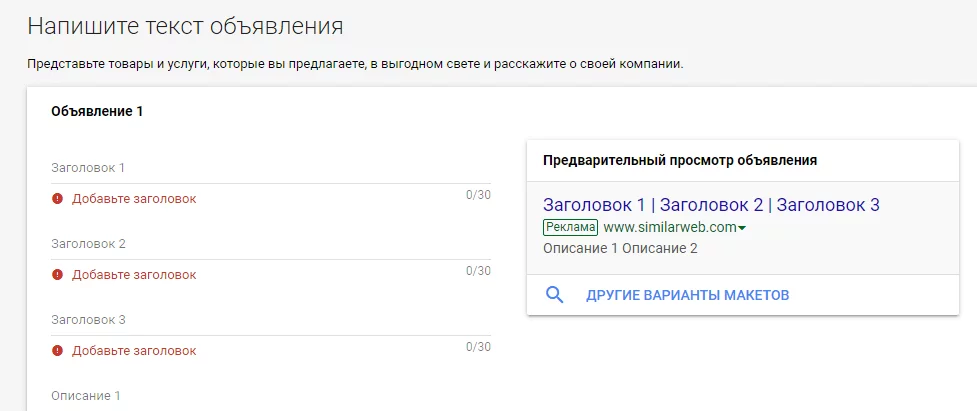Click 'Предварительный просмотр объявления' title
Screen dimensions: 977x411
pyautogui.click(x=680, y=161)
